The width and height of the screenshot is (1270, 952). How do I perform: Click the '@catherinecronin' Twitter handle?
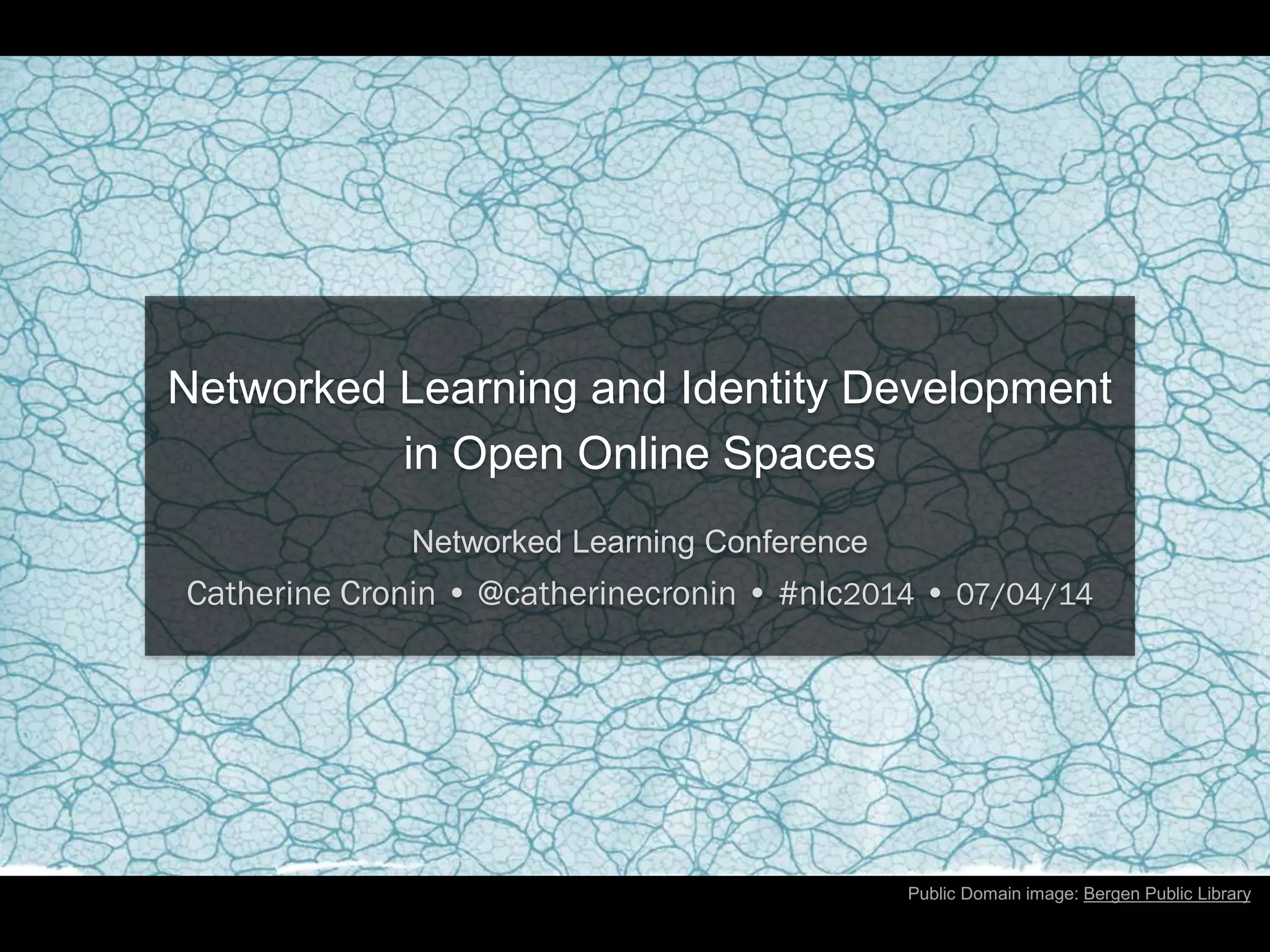[x=606, y=594]
